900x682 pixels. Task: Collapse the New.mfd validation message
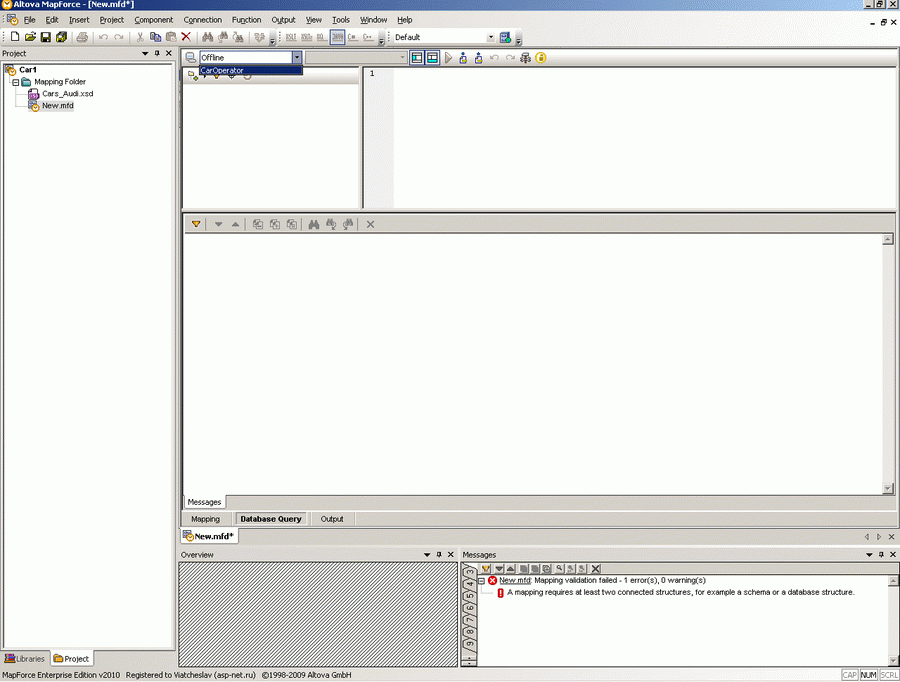[x=482, y=581]
